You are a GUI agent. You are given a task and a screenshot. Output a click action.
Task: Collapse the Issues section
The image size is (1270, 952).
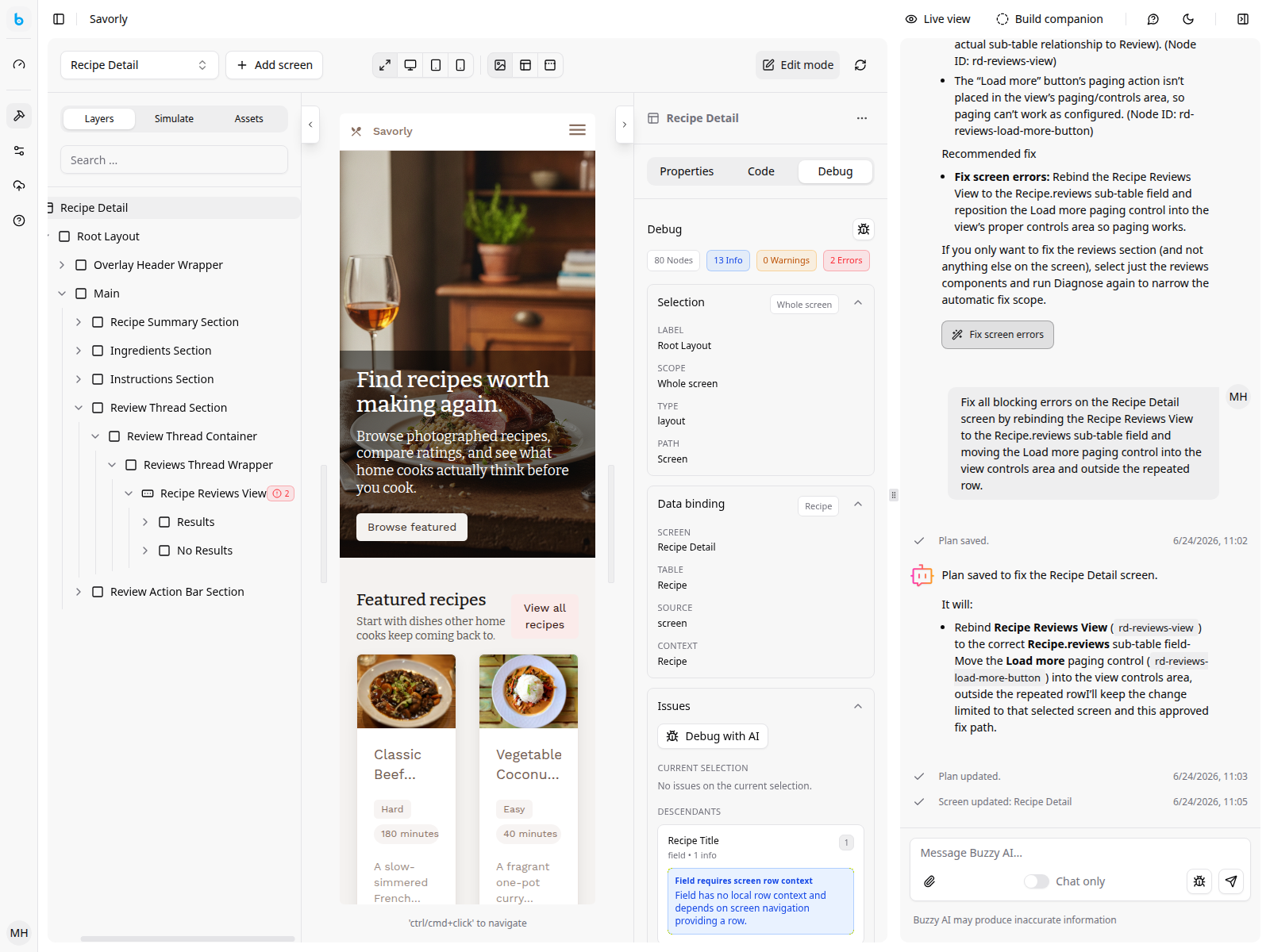[858, 707]
